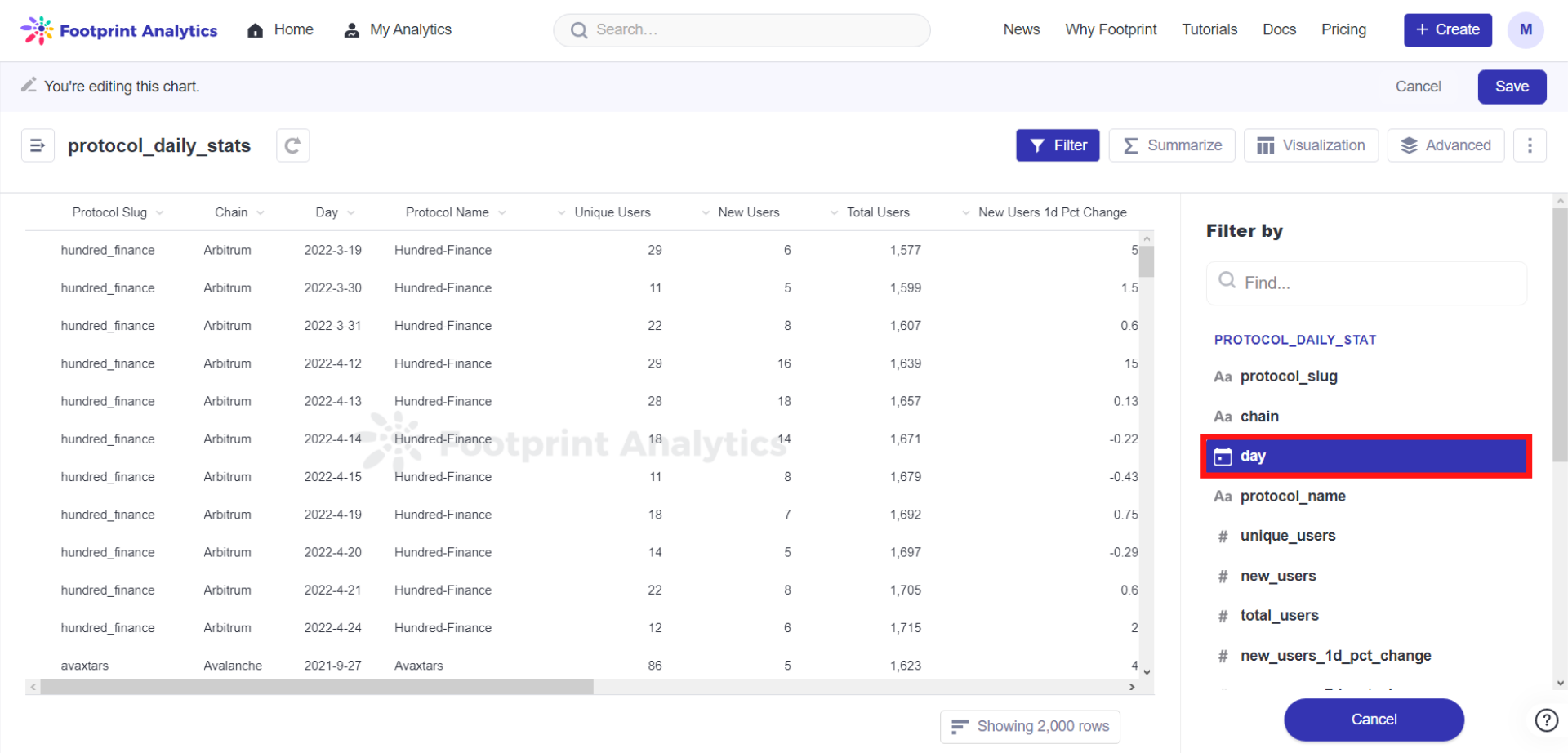Click the Footprint Analytics logo

click(119, 30)
